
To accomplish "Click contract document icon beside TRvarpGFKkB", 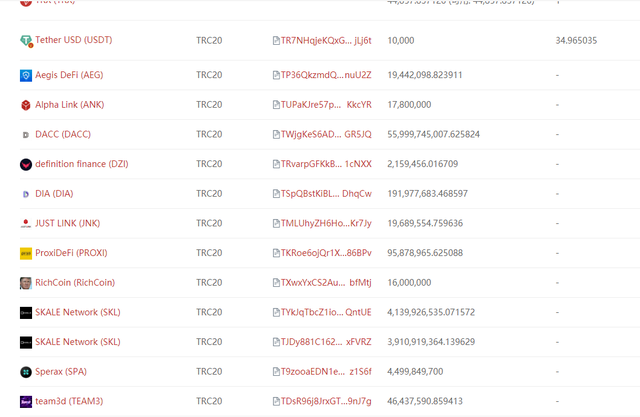I will (276, 164).
